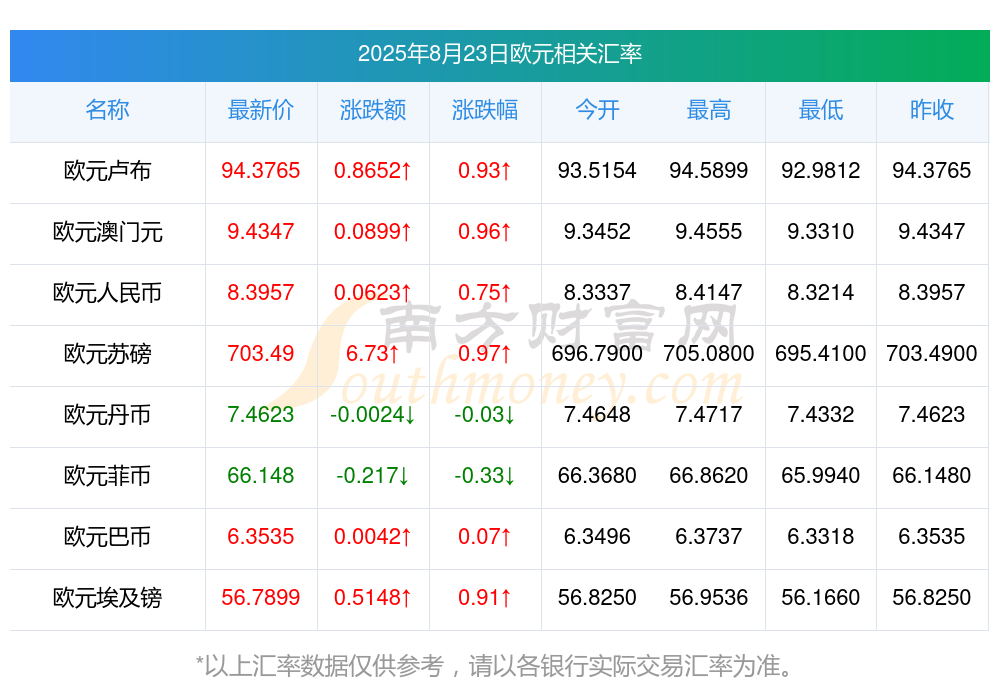Click the 696.7900 opening value
Screen dimensions: 1000x698
click(597, 353)
